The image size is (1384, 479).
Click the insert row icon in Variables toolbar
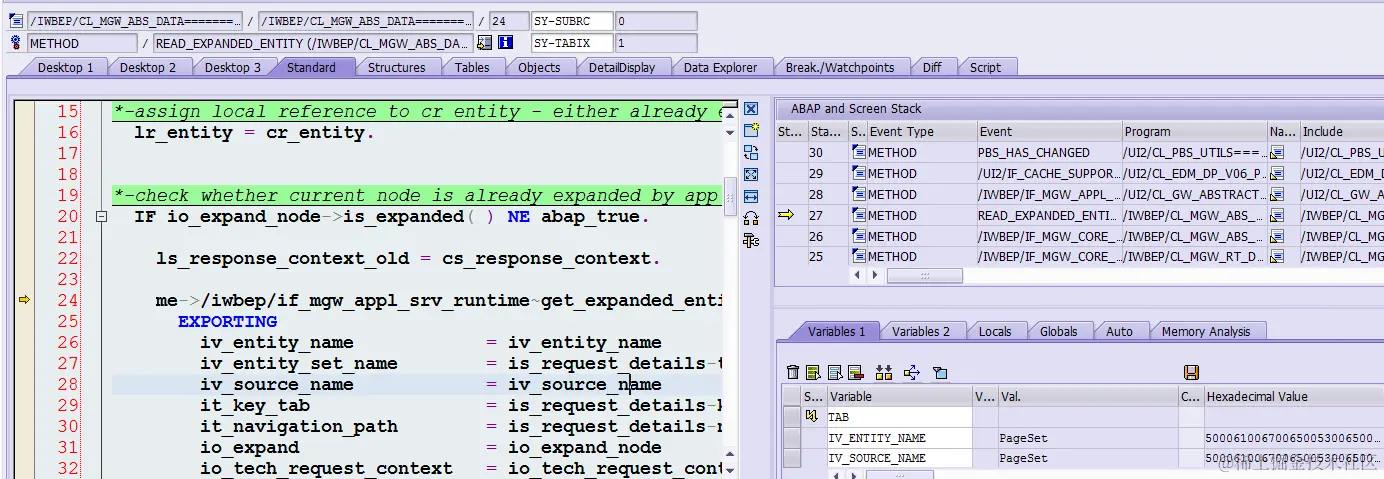[x=834, y=372]
